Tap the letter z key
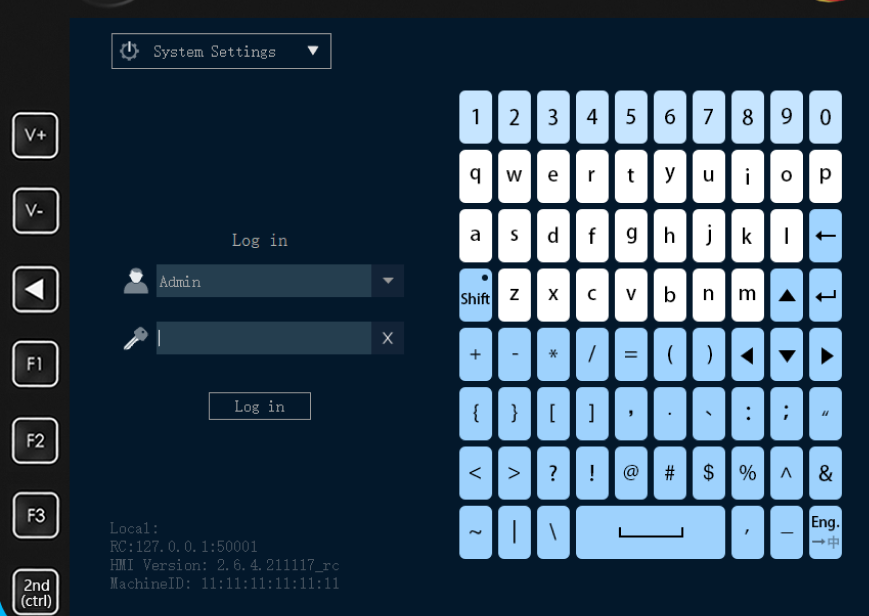This screenshot has width=869, height=616. [x=514, y=295]
